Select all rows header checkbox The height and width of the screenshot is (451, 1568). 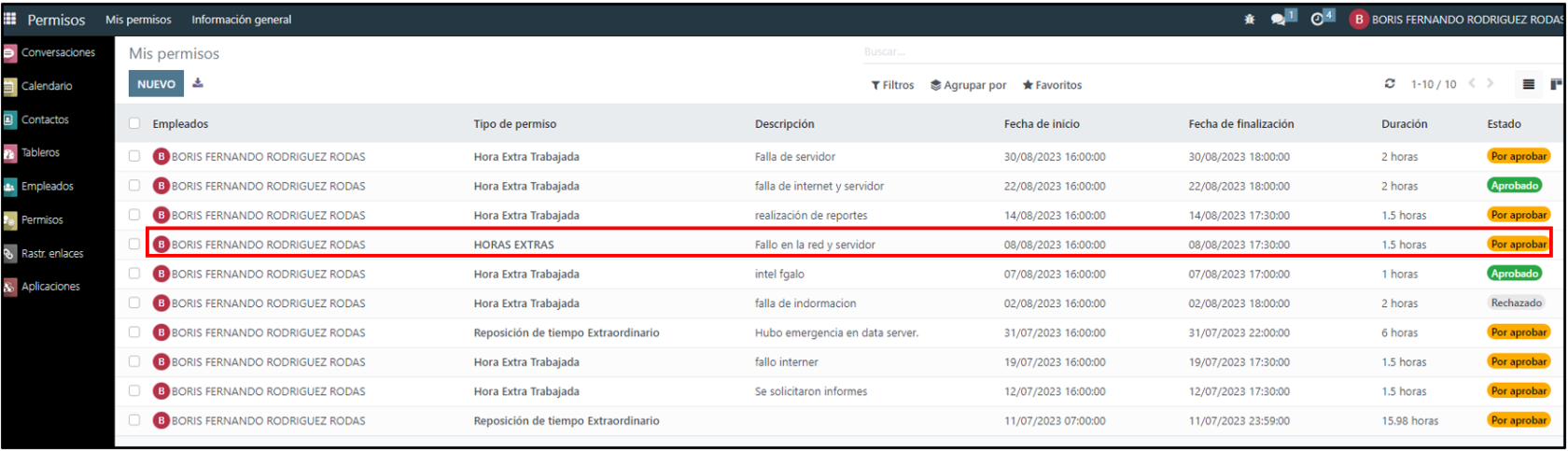pyautogui.click(x=134, y=123)
